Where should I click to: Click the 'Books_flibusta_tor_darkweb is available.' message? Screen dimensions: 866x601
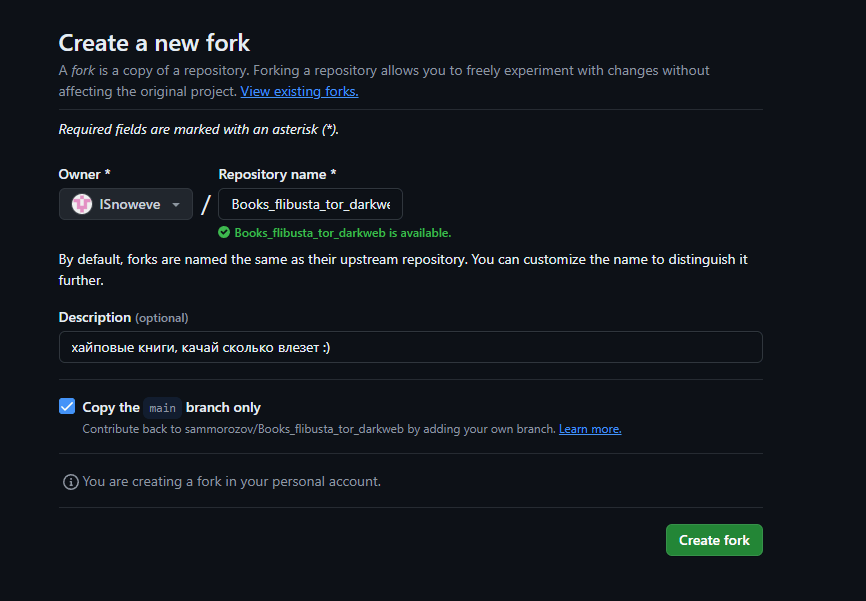342,233
